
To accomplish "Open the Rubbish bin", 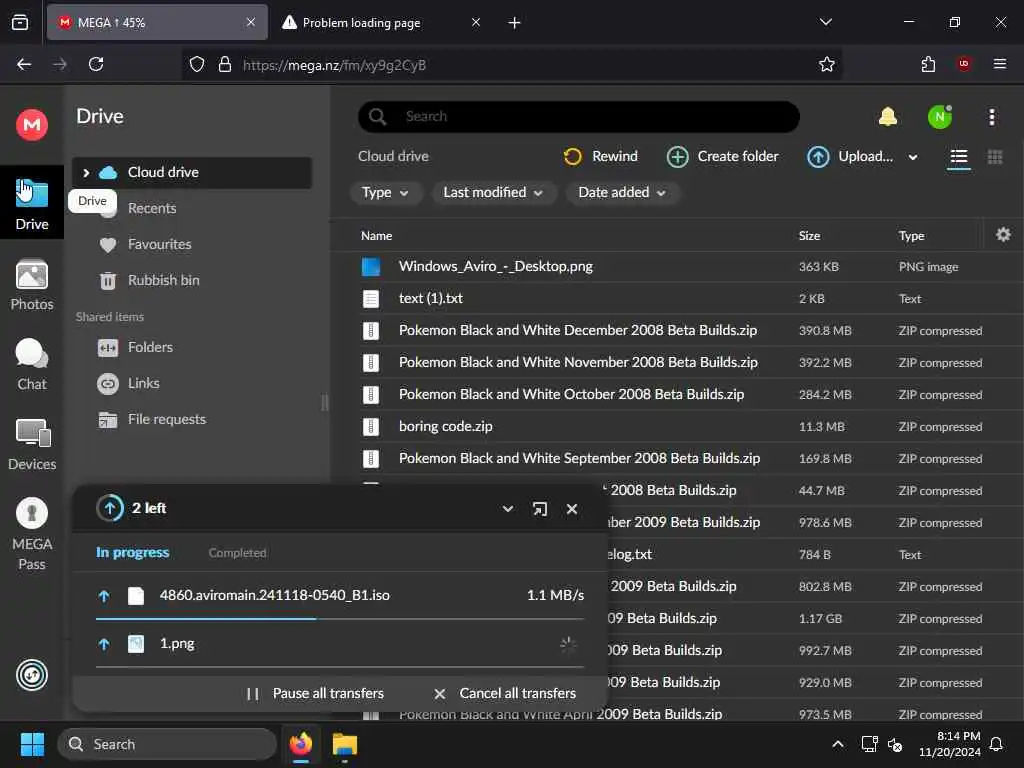I will point(149,280).
